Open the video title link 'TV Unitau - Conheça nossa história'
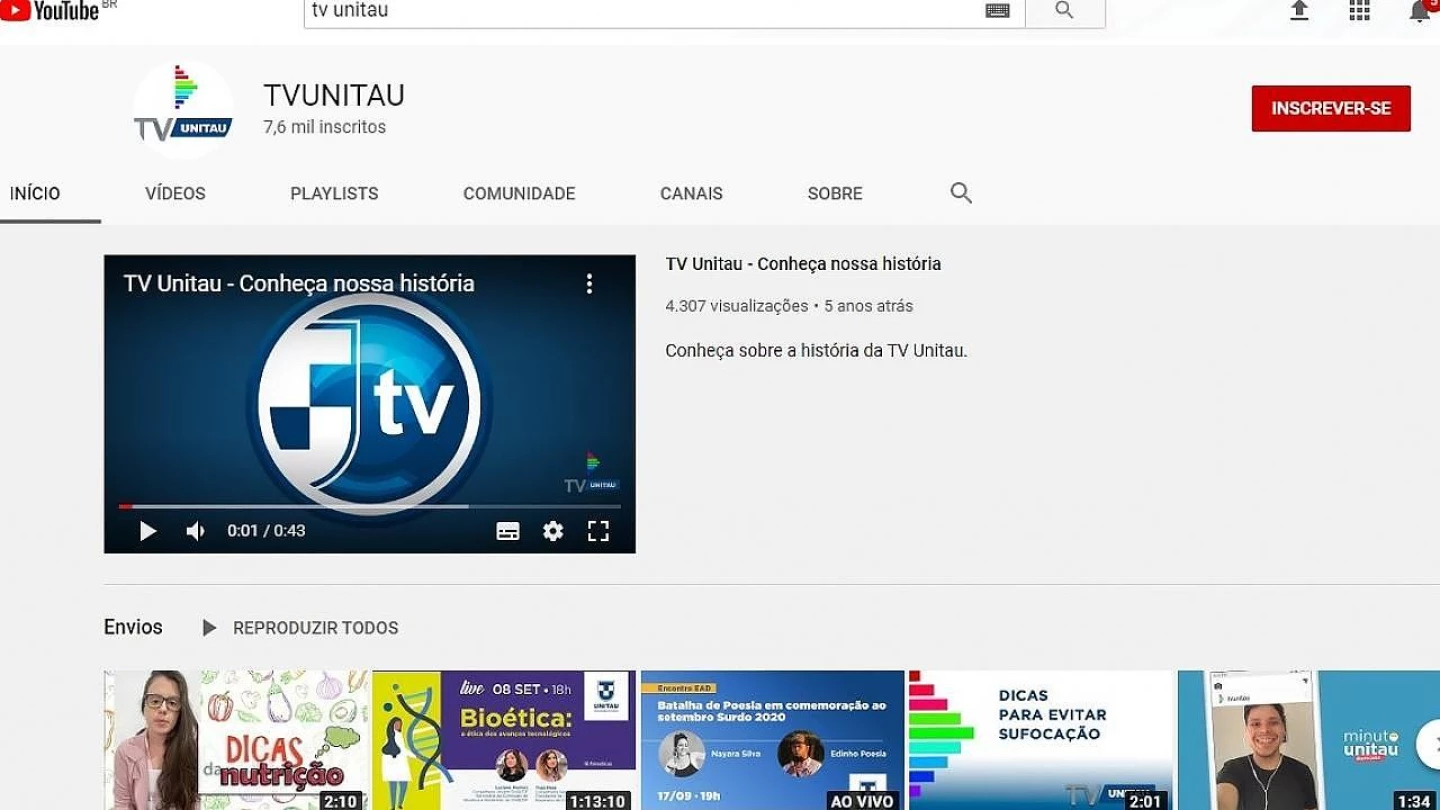Screen dimensions: 1440x810 803,264
